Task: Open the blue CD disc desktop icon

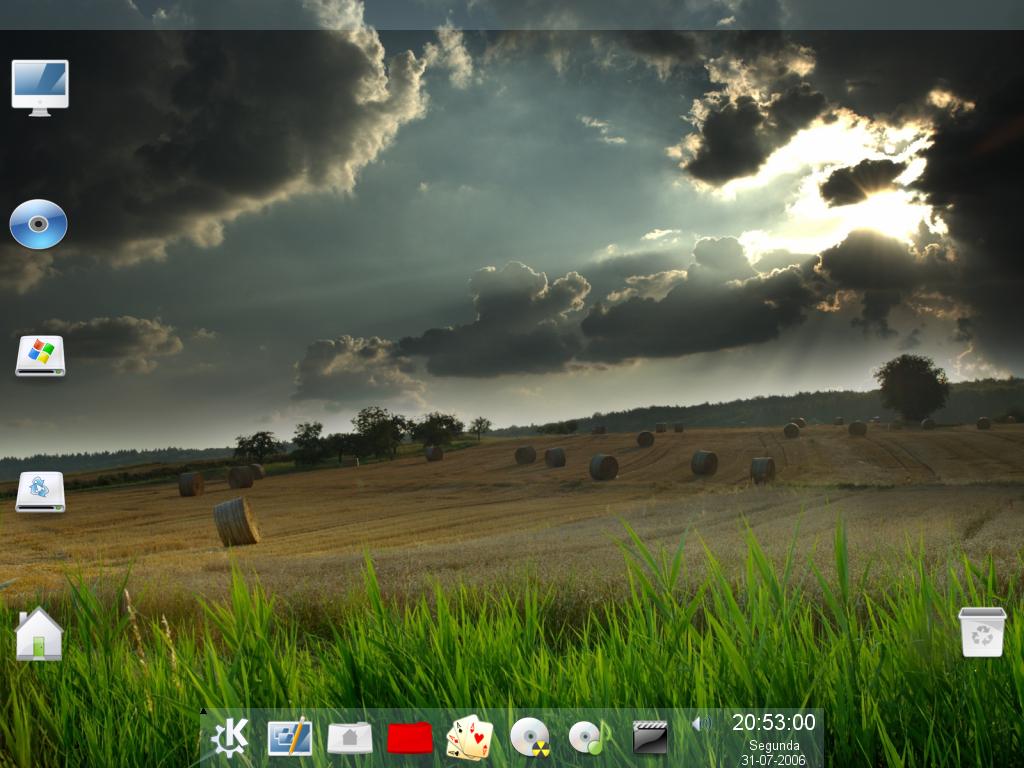Action: (39, 224)
